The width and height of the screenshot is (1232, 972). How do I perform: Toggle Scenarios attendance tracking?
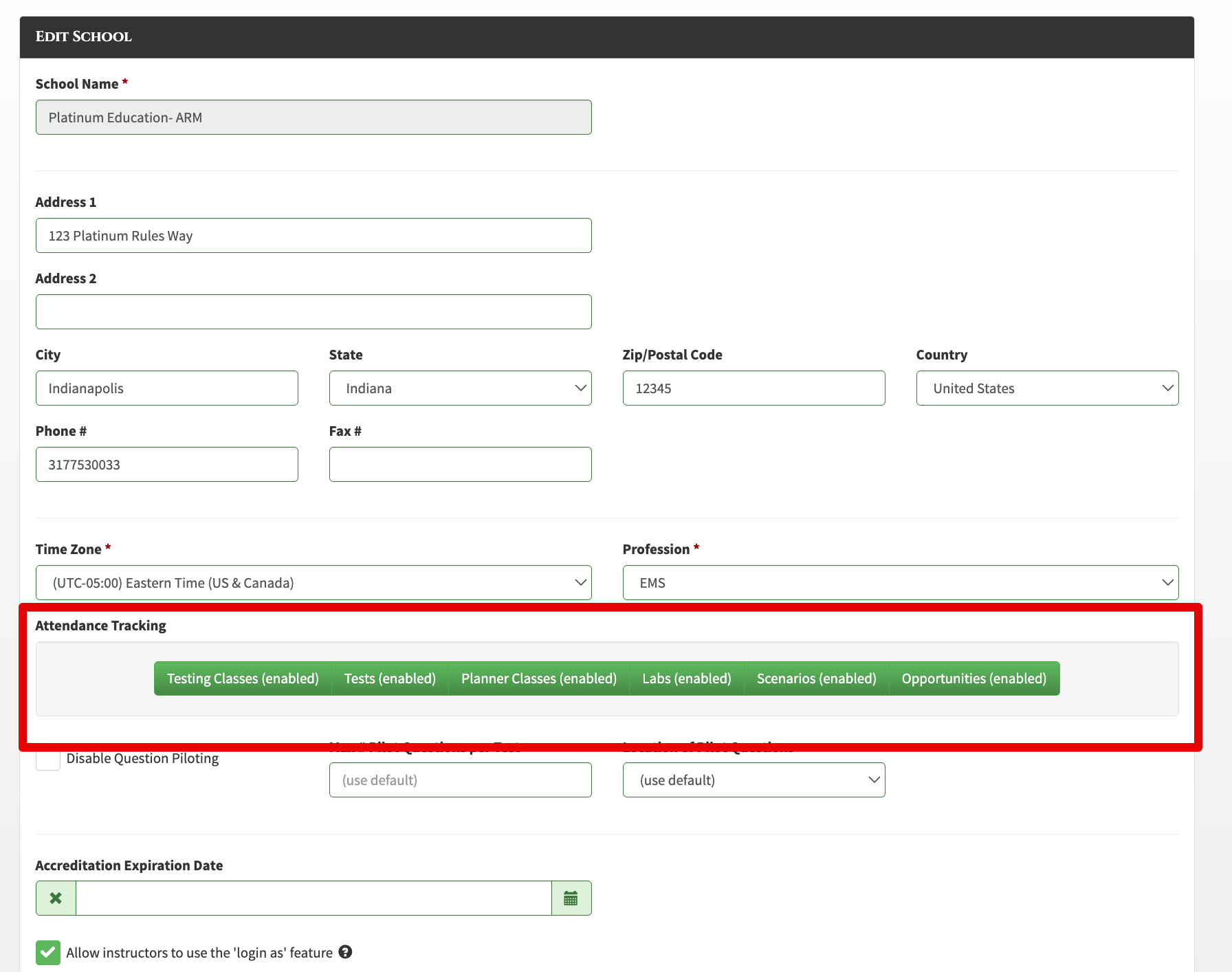tap(817, 678)
